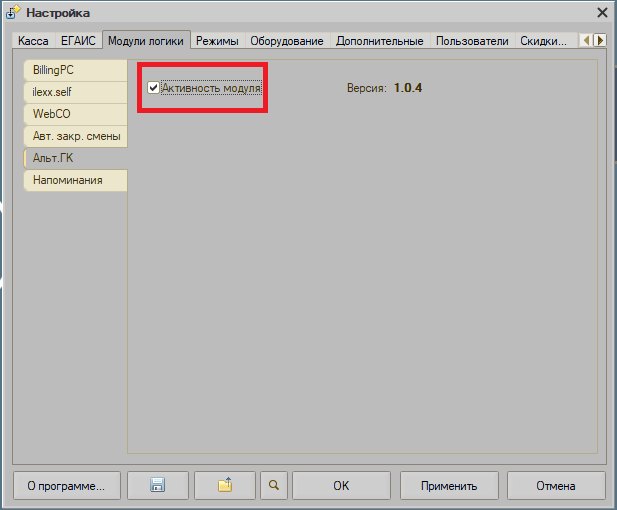617x510 pixels.
Task: Go to the Оборудование tab
Action: click(x=287, y=41)
